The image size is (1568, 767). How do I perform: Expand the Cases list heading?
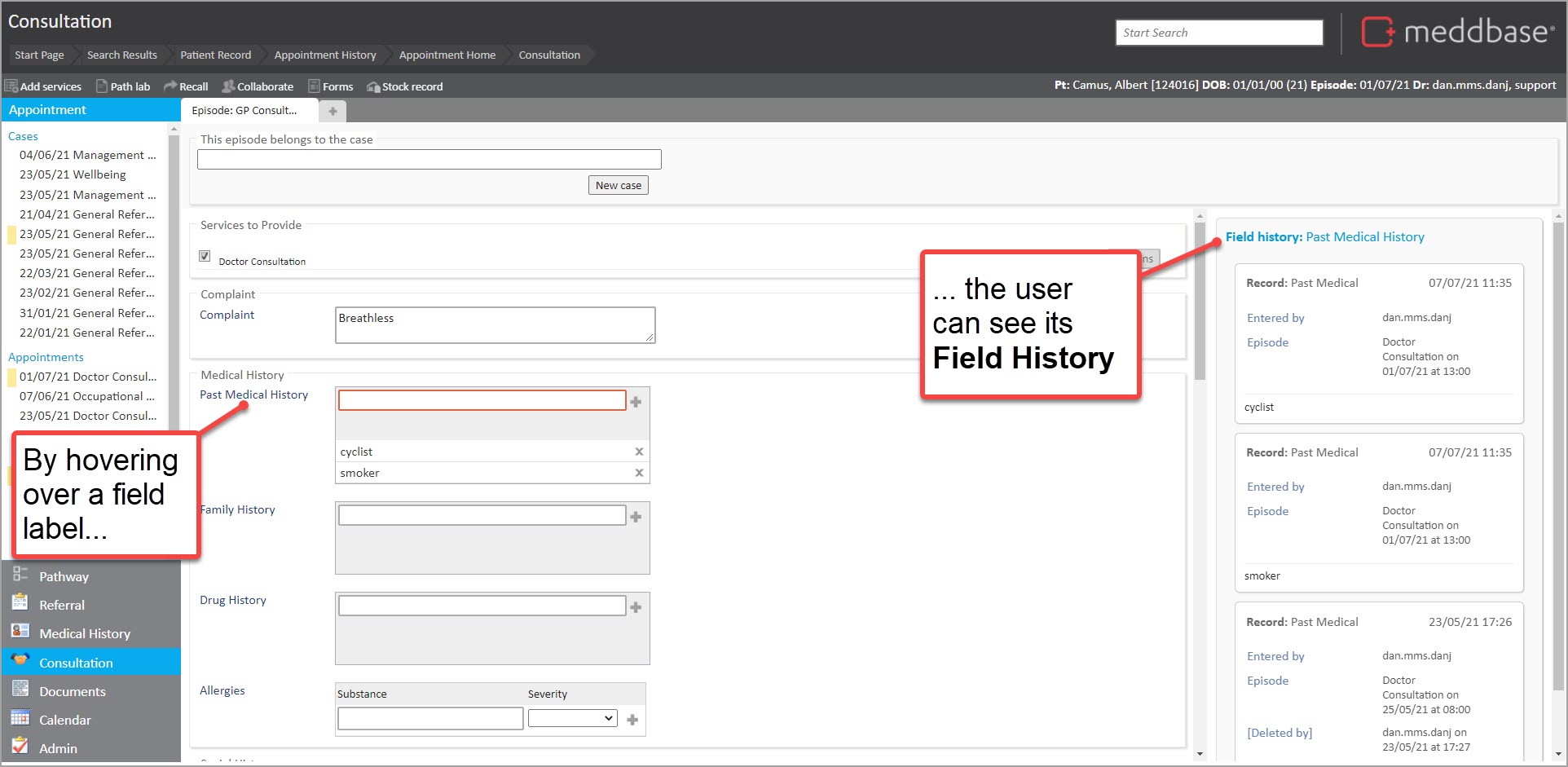pos(23,136)
